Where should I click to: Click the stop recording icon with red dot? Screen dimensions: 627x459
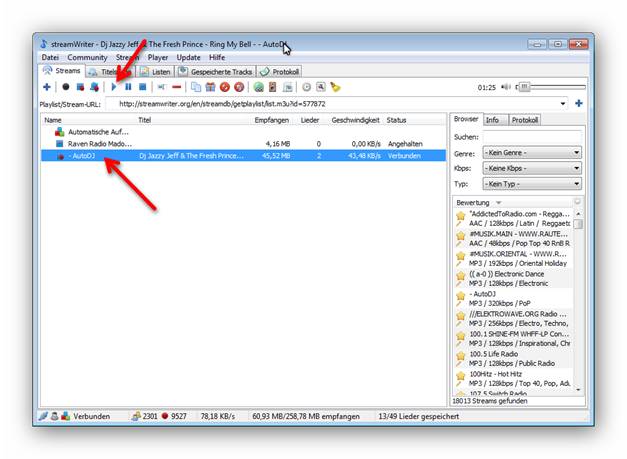tap(80, 87)
